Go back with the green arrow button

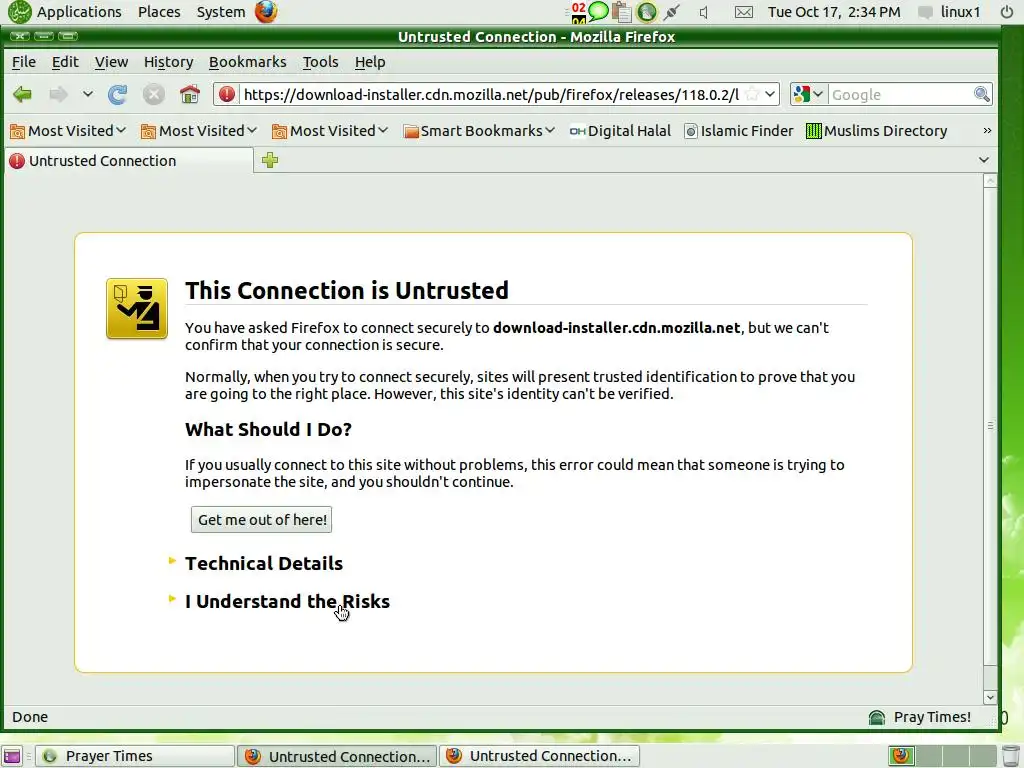23,95
